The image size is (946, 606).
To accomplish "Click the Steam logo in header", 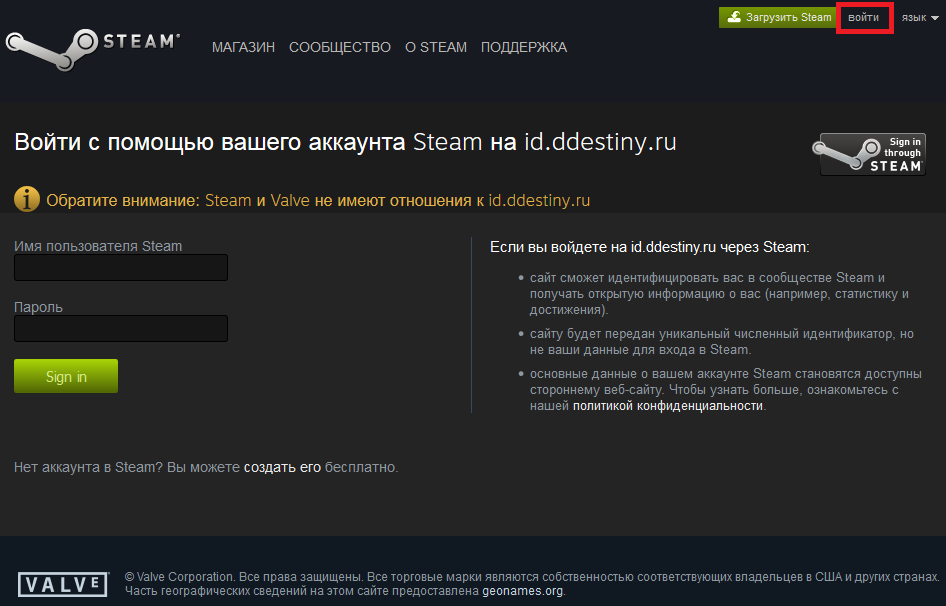I will [x=93, y=49].
